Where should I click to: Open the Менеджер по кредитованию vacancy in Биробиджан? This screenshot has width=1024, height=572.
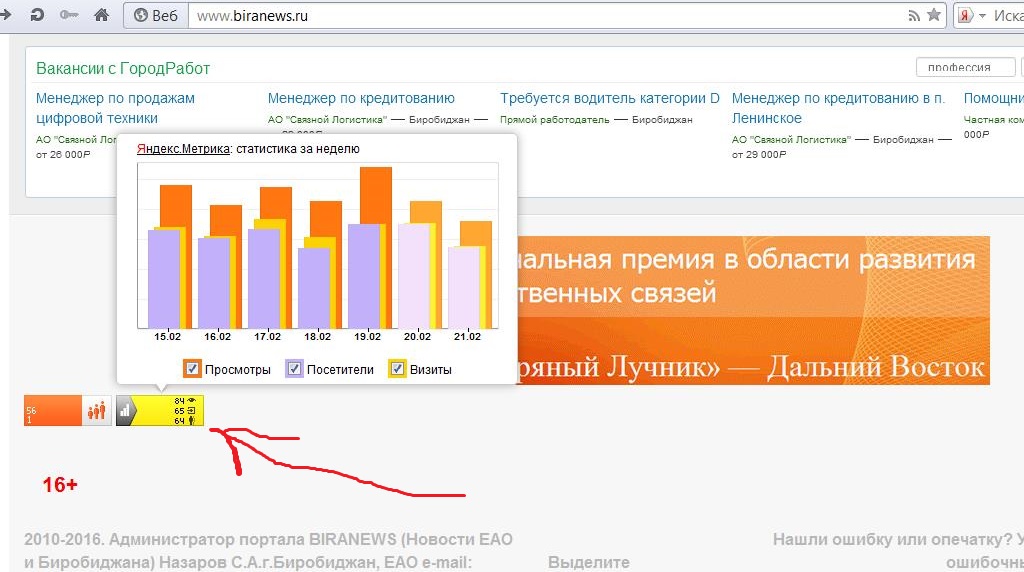[361, 98]
